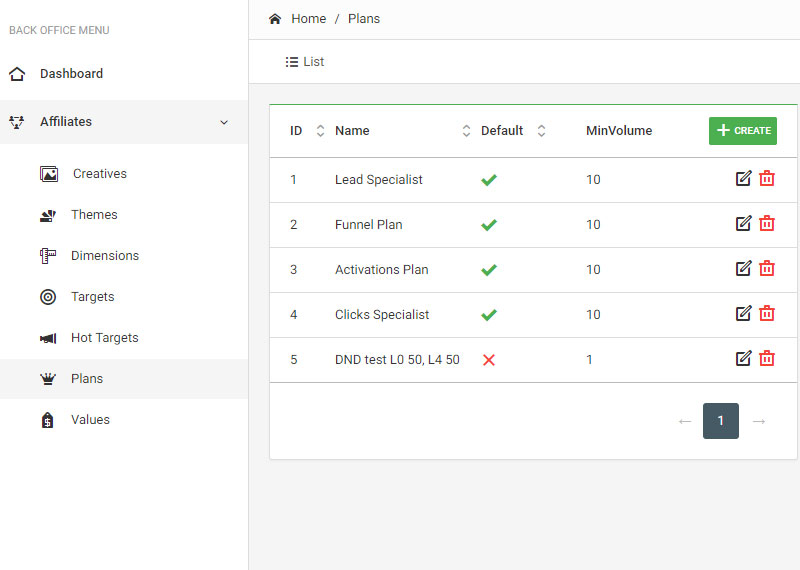
Task: Click the red X Default mark for DND test
Action: click(489, 360)
